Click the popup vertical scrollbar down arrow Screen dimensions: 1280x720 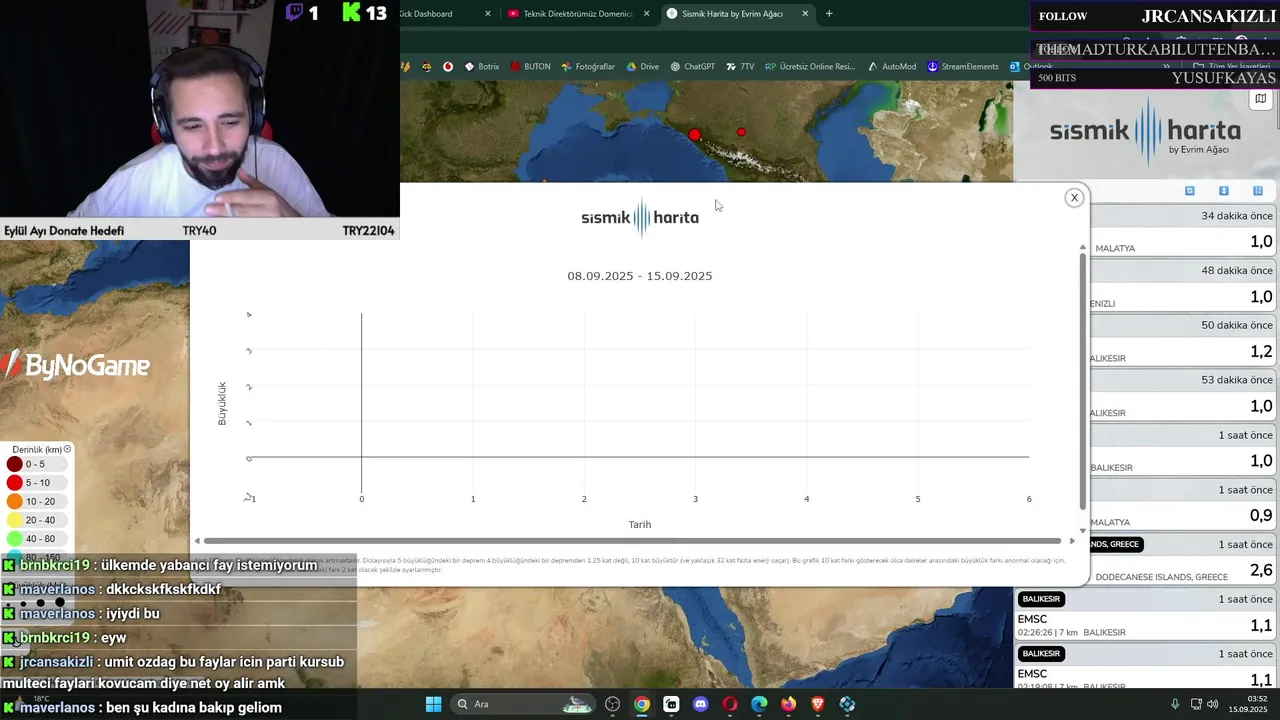(1082, 531)
